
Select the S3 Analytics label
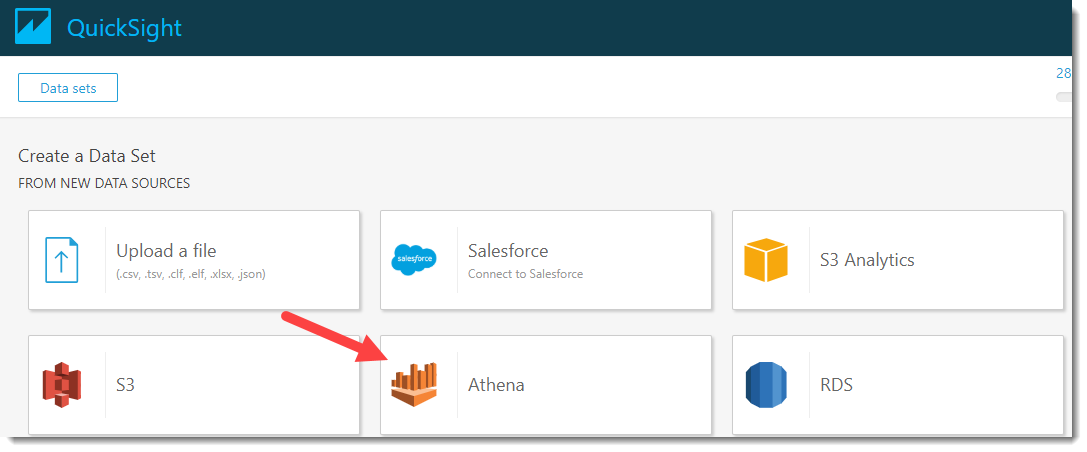867,260
